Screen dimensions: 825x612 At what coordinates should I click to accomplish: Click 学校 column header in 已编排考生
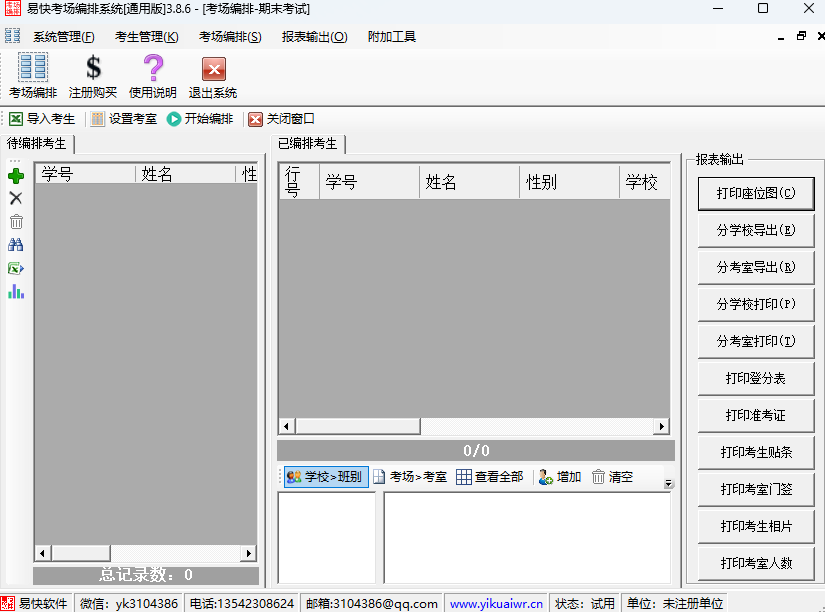pyautogui.click(x=645, y=182)
